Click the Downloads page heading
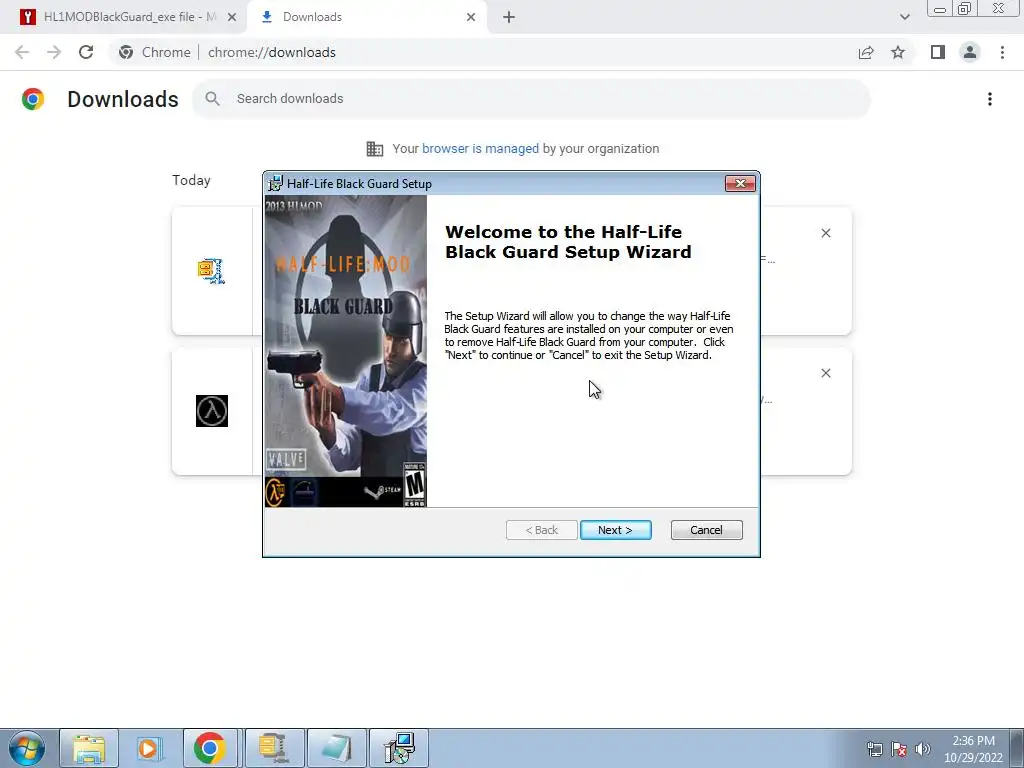This screenshot has height=768, width=1024. pos(123,99)
